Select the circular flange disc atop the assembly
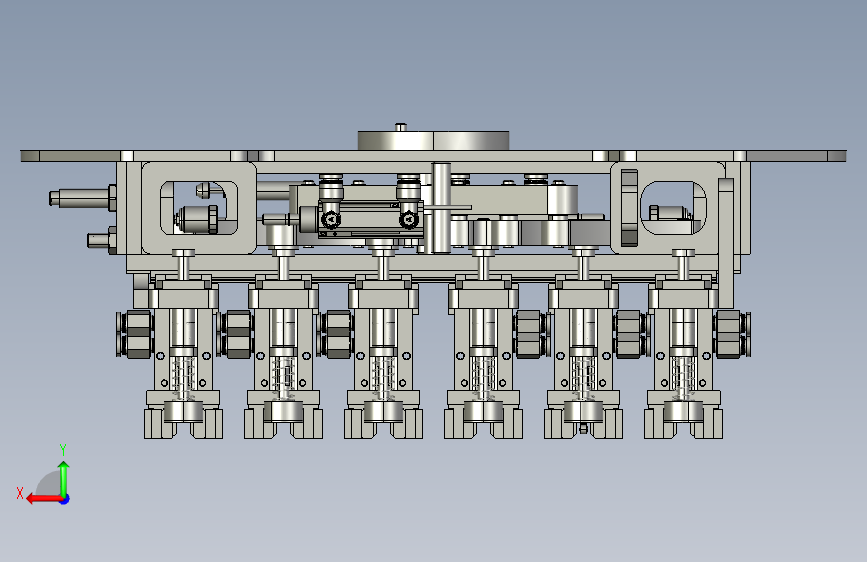The height and width of the screenshot is (562, 867). click(433, 140)
